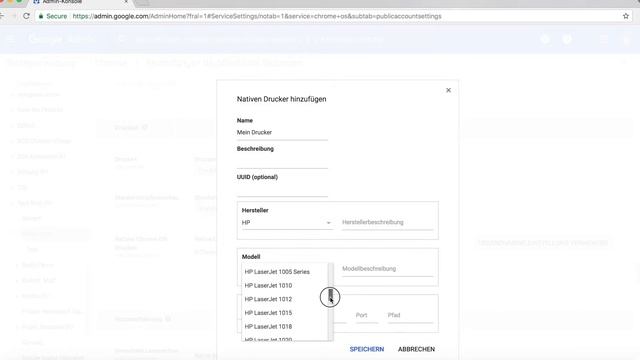Close the Nativen Drucker hinzufügen dialog
640x360 pixels.
tap(448, 90)
